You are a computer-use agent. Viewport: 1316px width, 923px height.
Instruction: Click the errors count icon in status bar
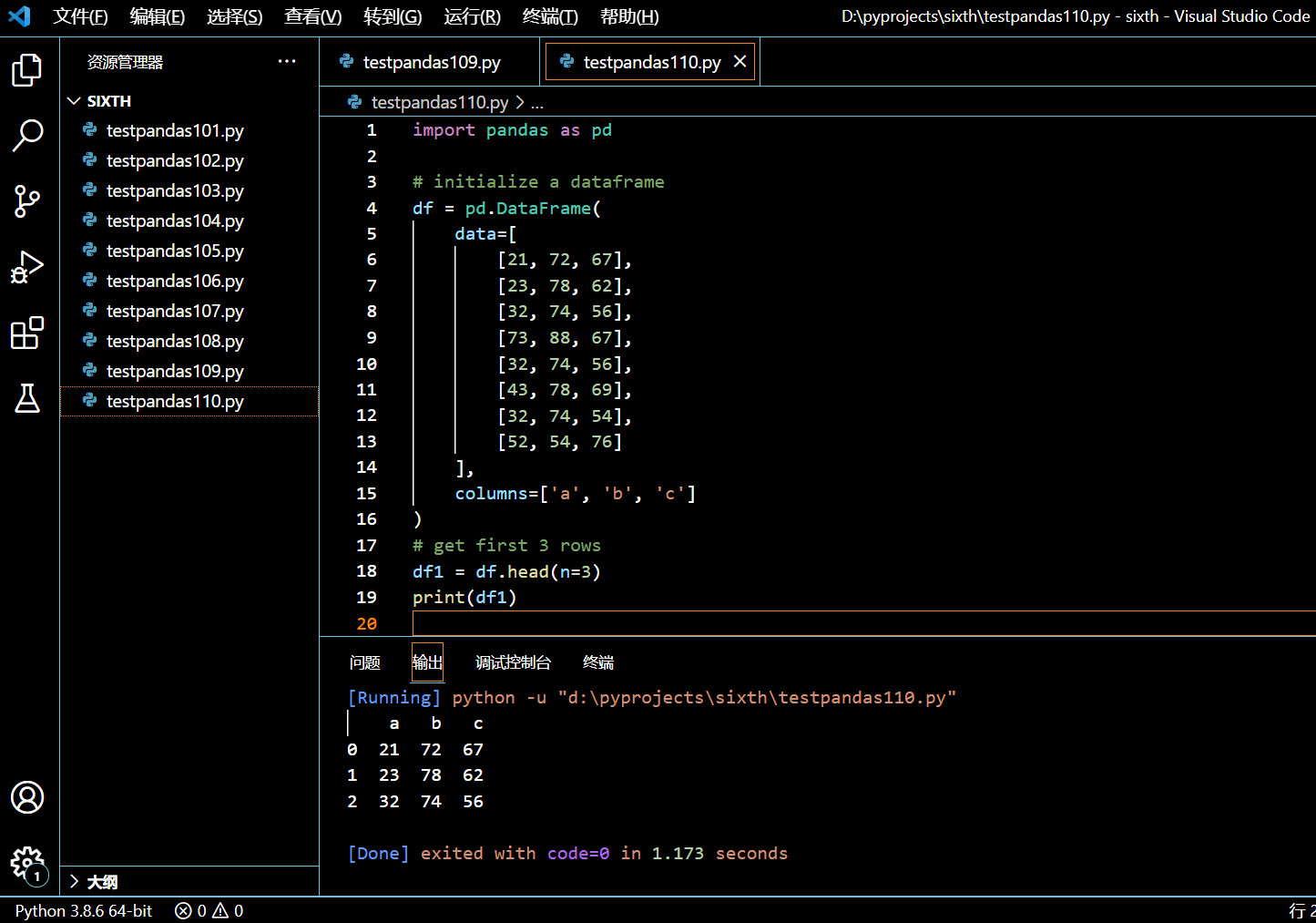tap(183, 910)
